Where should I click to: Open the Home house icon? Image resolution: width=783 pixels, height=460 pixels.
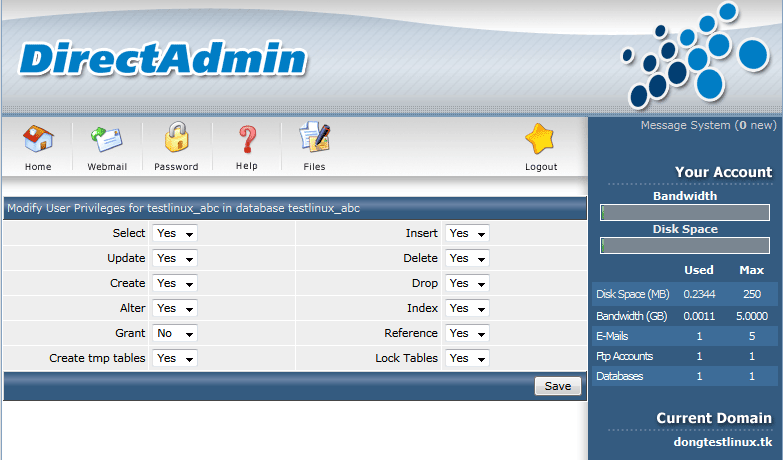click(38, 138)
